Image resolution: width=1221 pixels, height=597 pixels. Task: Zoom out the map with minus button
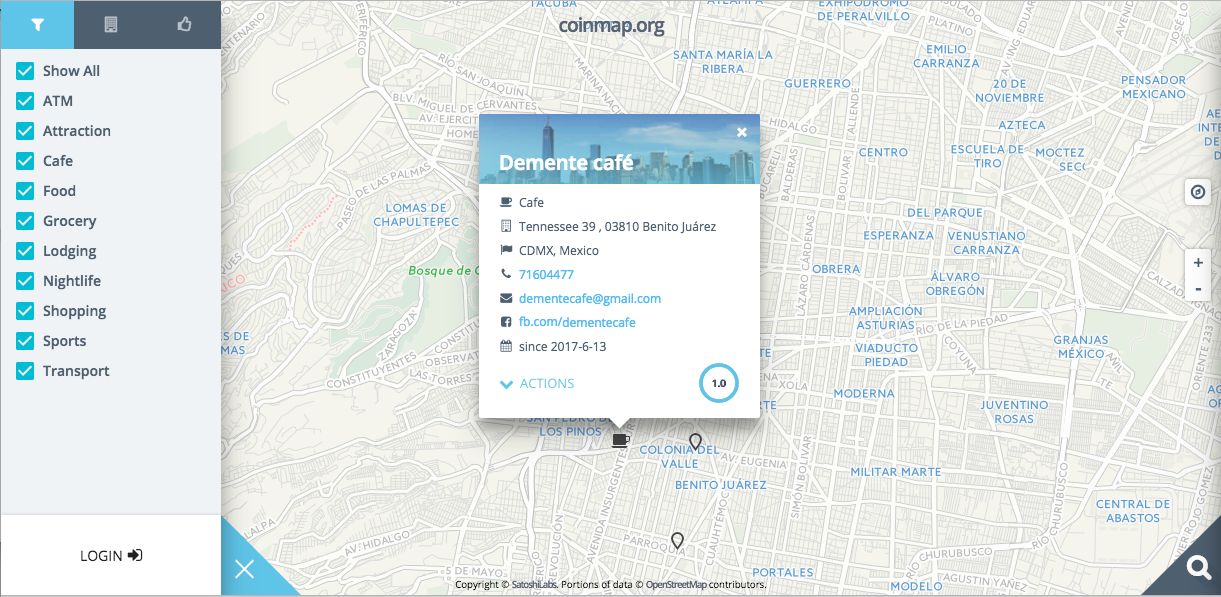coord(1197,289)
